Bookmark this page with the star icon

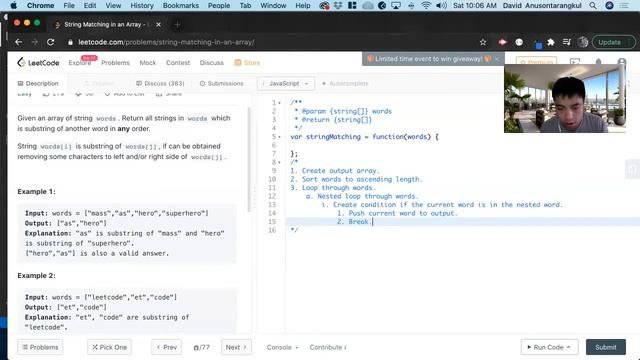(x=483, y=42)
